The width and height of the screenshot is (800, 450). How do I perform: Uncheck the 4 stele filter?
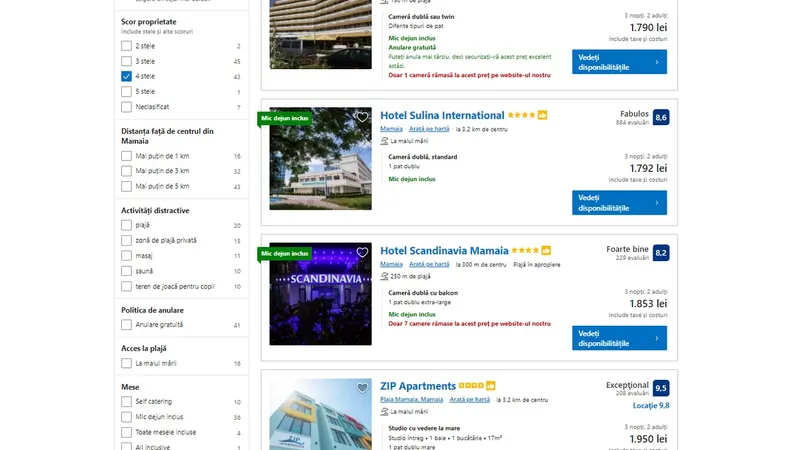coord(127,77)
